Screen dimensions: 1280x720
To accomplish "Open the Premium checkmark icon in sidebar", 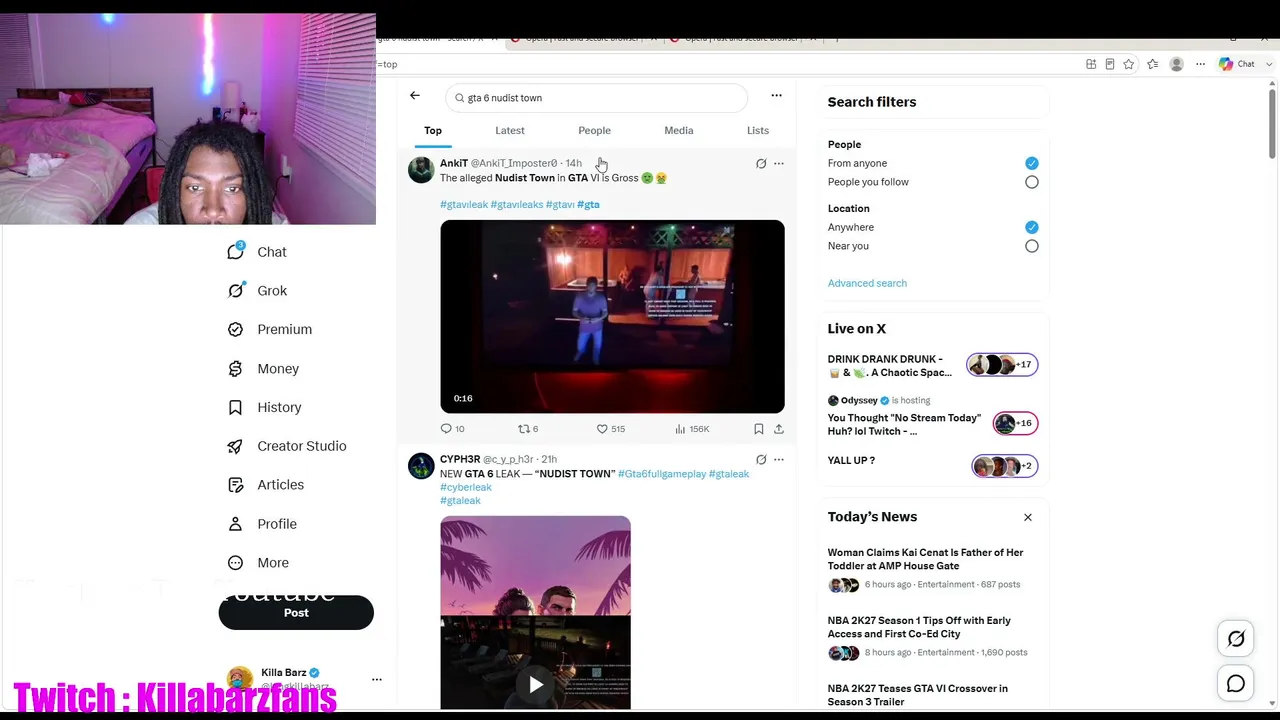I will [236, 329].
